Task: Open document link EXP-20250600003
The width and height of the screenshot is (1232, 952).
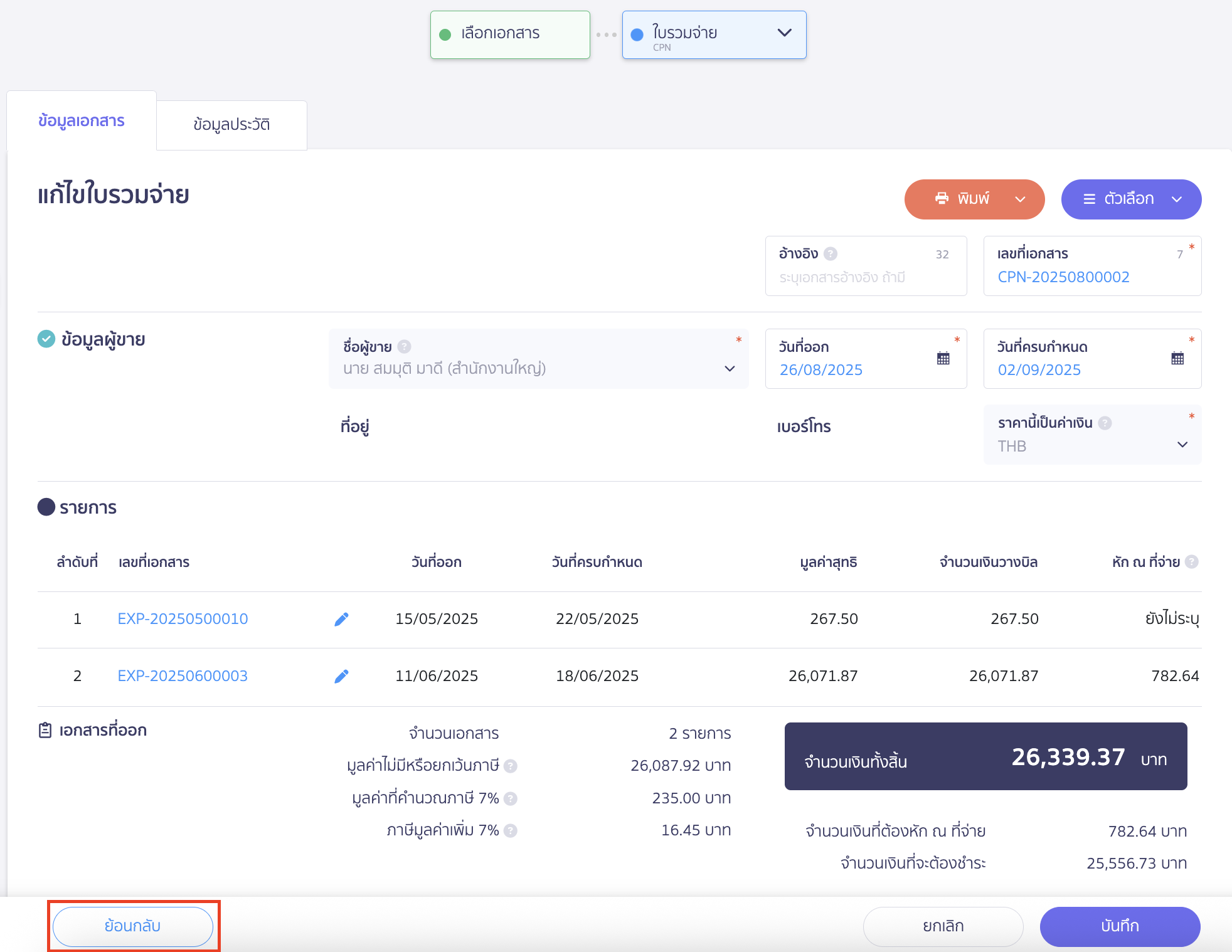Action: click(x=183, y=676)
